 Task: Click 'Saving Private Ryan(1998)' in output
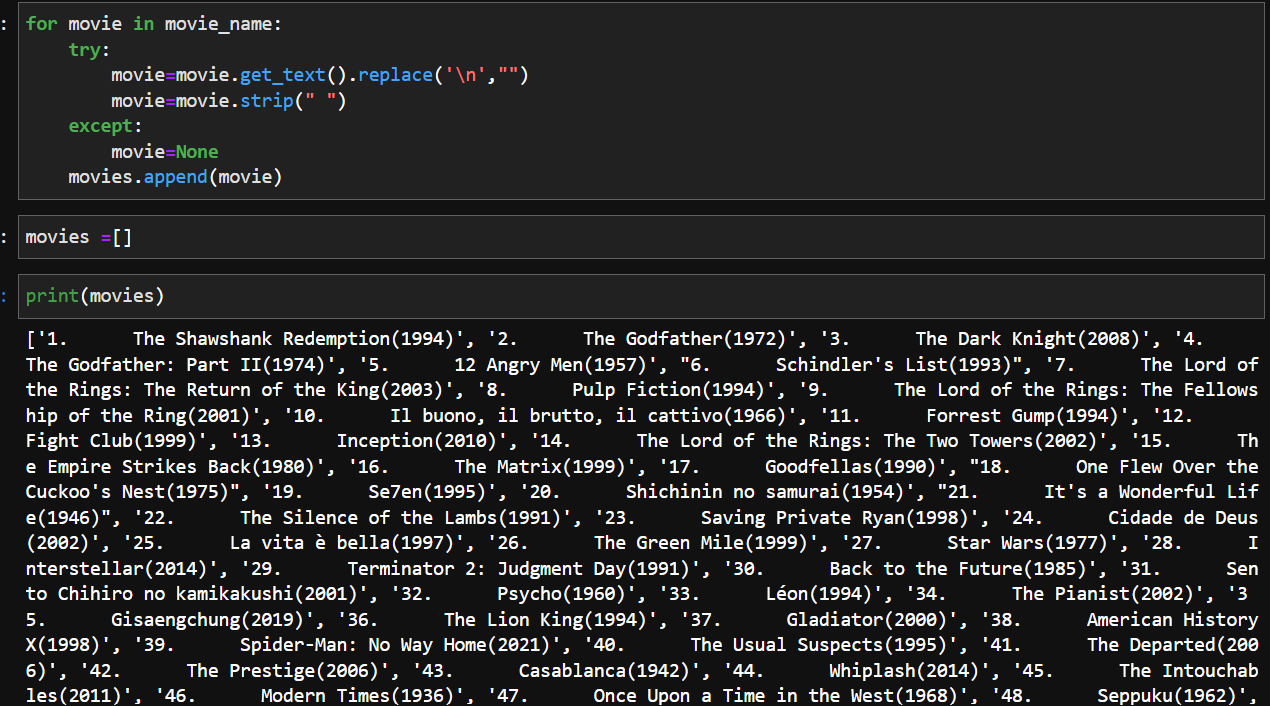tap(834, 518)
